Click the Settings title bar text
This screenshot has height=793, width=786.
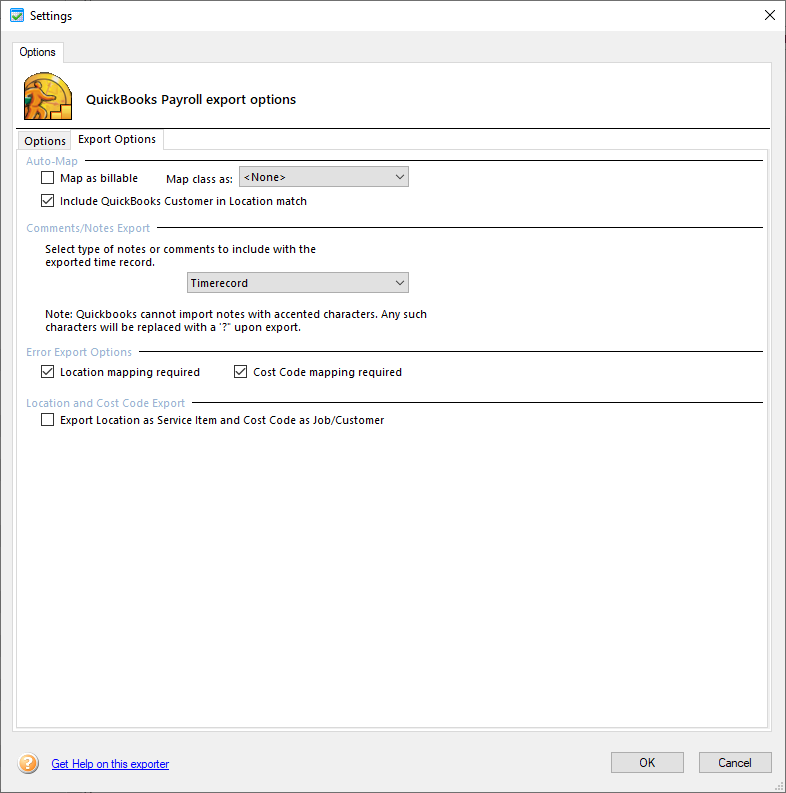(51, 16)
